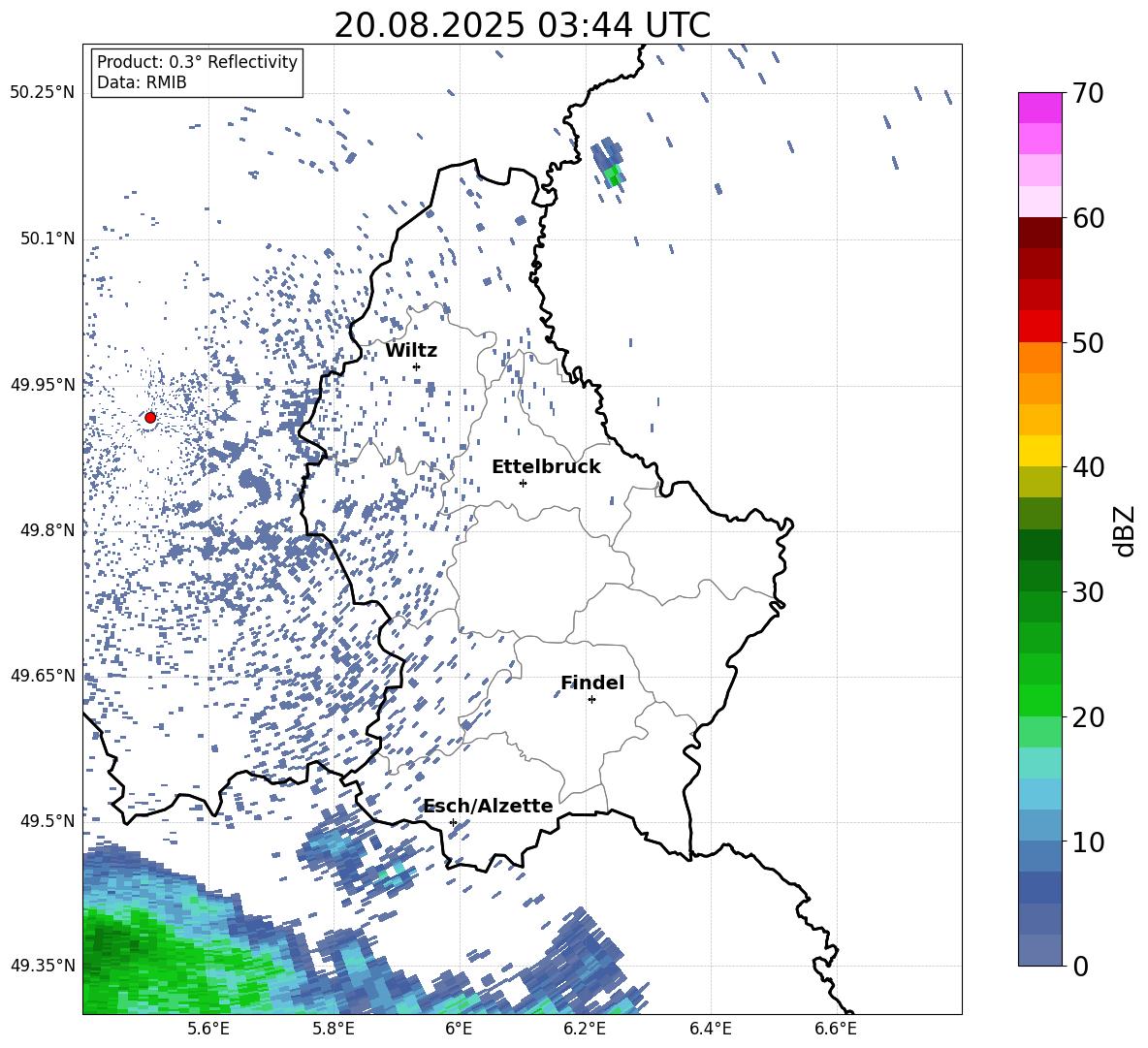
Task: Click the 5.6°E longitude label
Action: point(208,1029)
